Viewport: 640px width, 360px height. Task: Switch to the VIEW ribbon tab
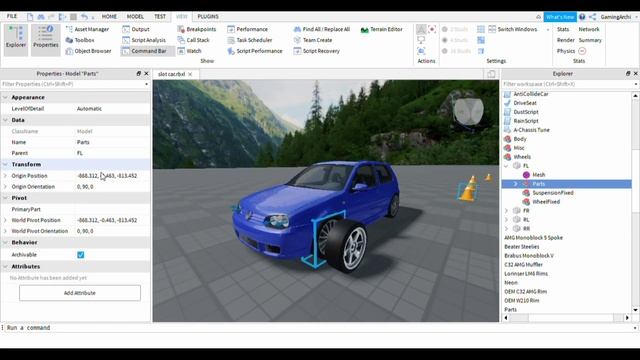(182, 16)
